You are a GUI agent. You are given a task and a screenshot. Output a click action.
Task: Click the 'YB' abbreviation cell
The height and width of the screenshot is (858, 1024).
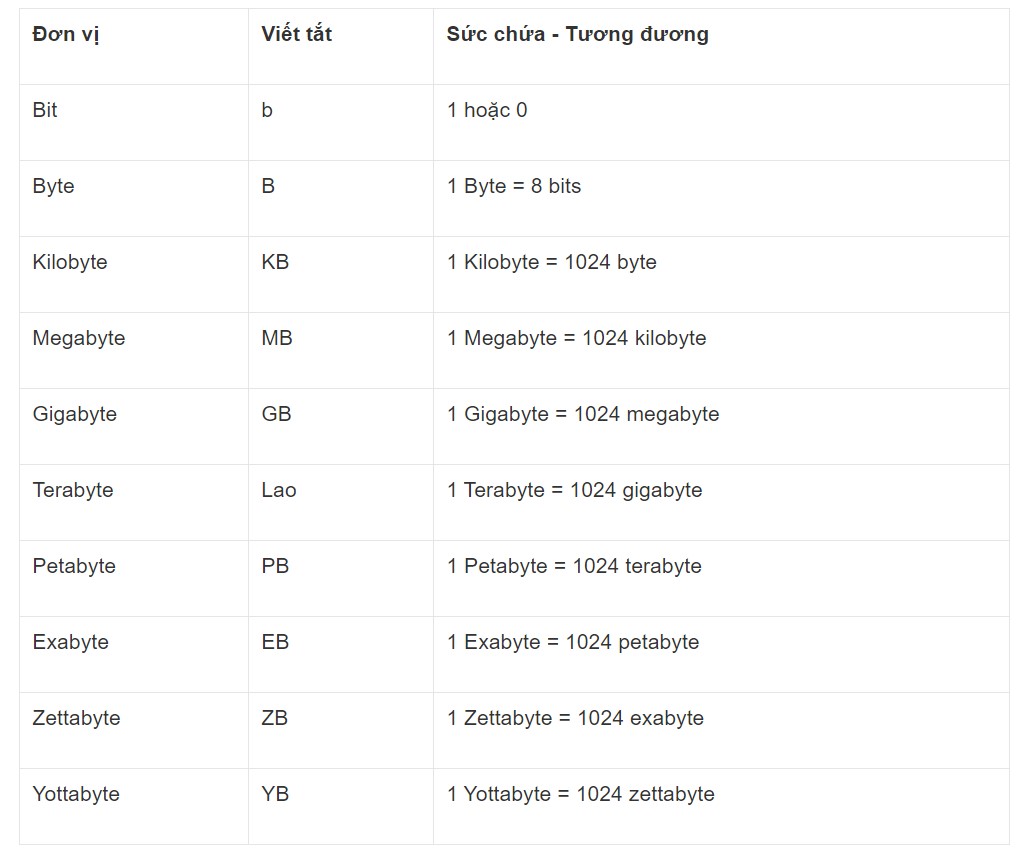pyautogui.click(x=275, y=795)
